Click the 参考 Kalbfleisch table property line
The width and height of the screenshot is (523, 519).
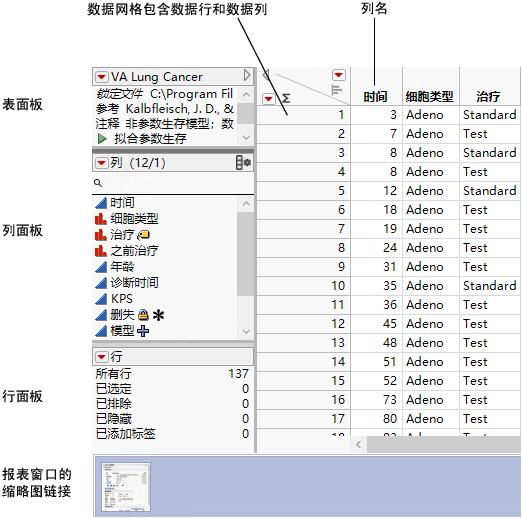pyautogui.click(x=164, y=109)
